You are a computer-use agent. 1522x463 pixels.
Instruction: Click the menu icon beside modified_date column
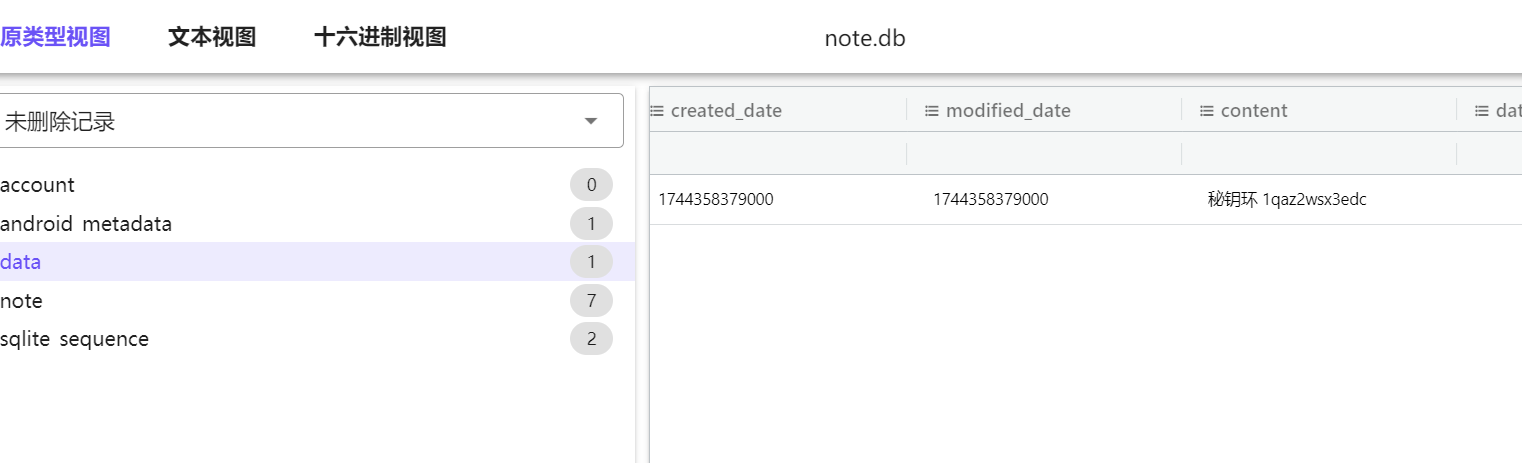(x=932, y=110)
